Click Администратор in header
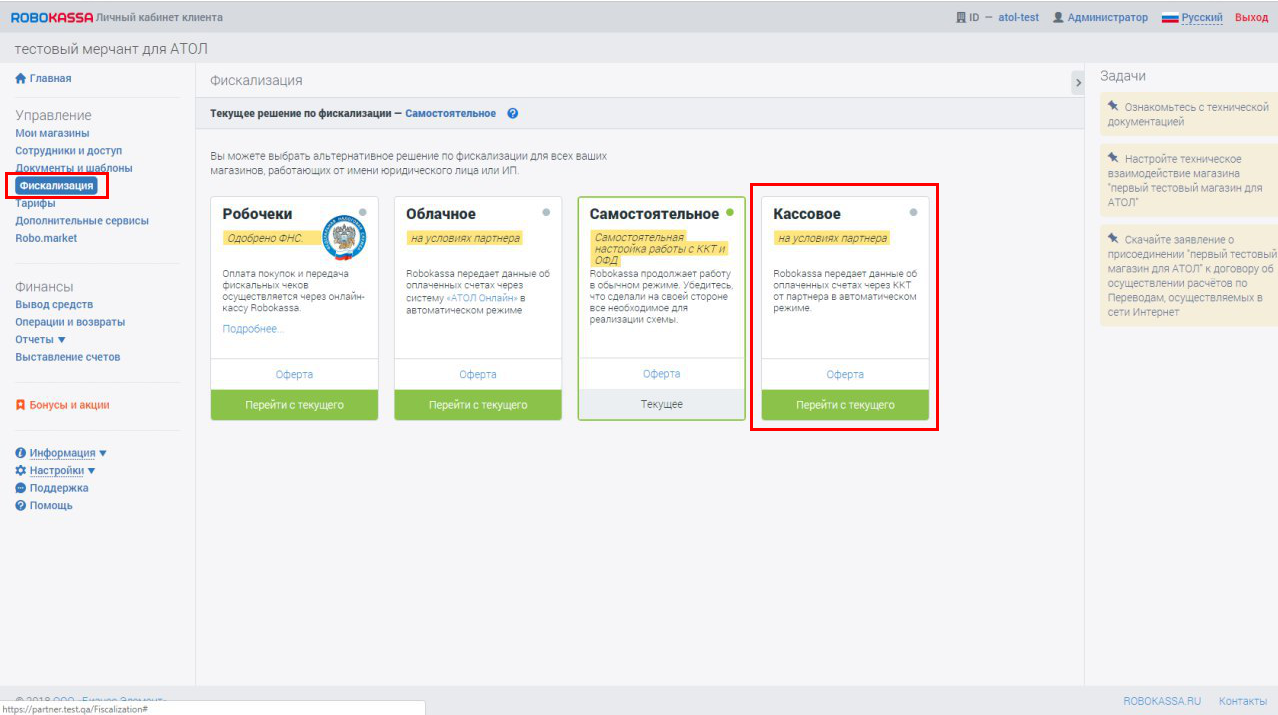The height and width of the screenshot is (715, 1278). 1108,18
